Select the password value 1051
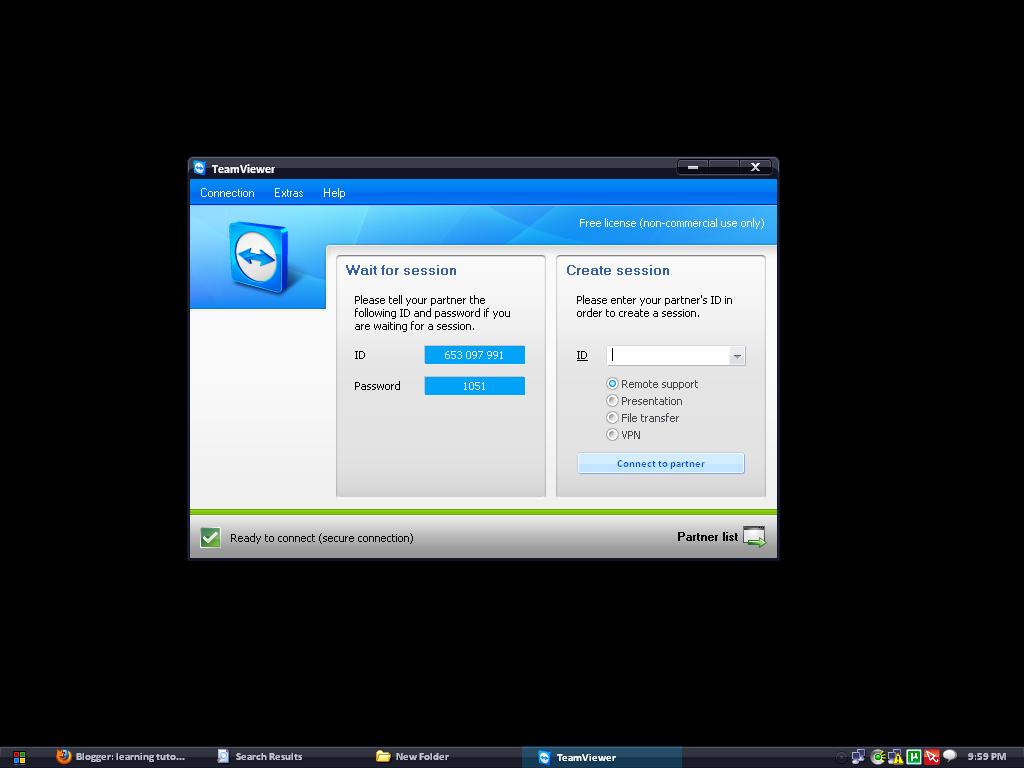This screenshot has height=768, width=1024. [x=474, y=386]
